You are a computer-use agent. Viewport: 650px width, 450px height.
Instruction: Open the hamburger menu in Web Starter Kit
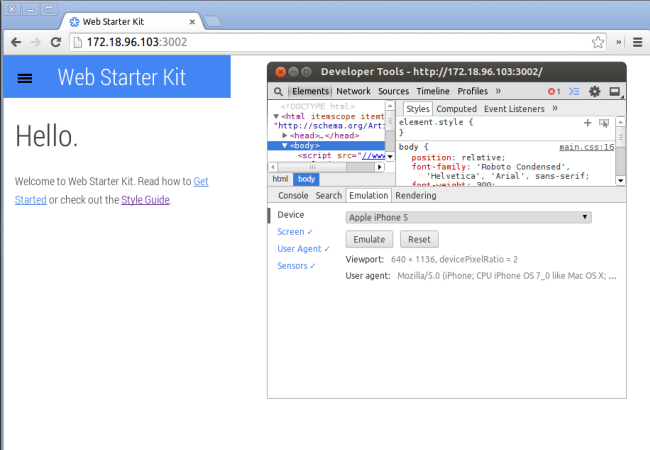25,78
